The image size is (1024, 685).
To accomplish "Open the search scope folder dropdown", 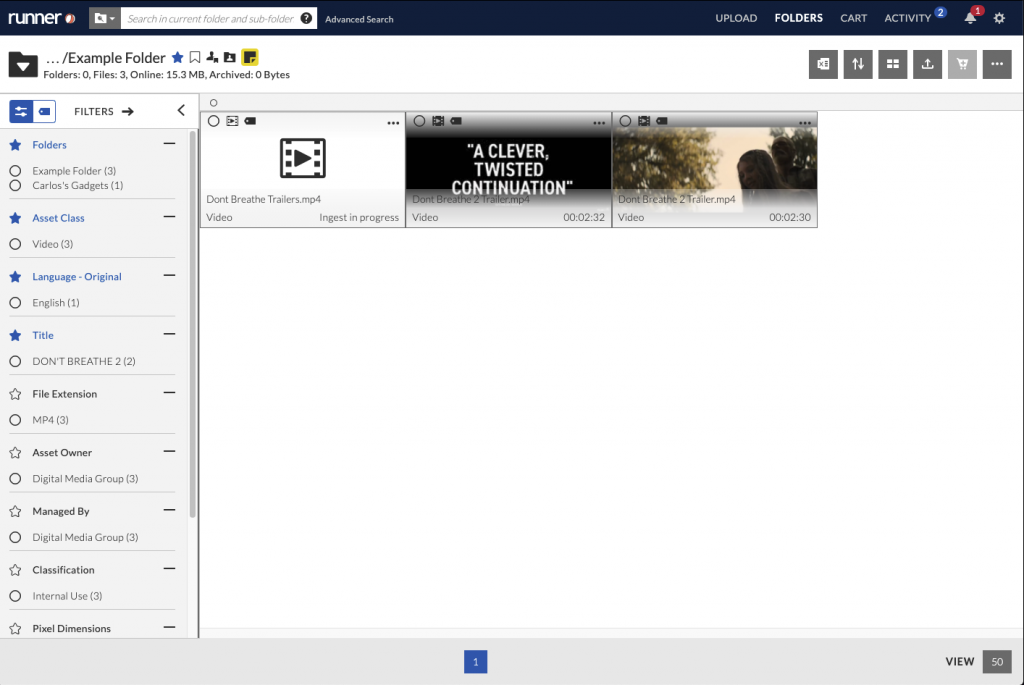I will [x=104, y=18].
